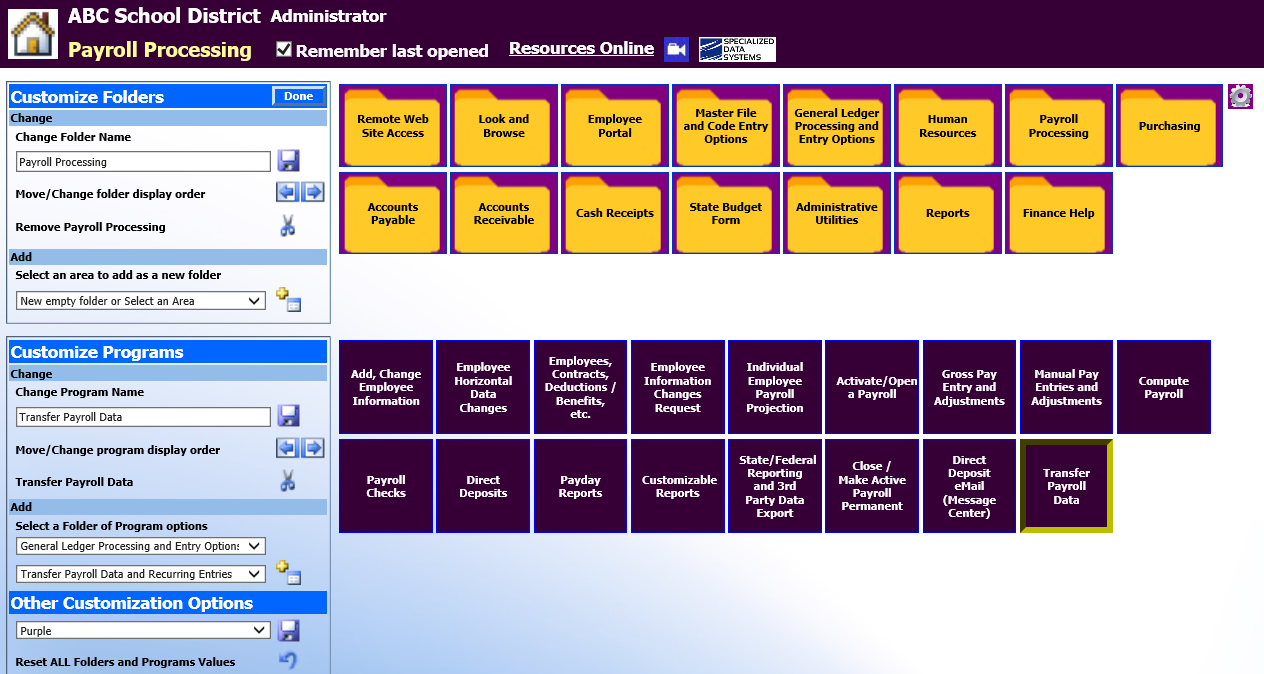The height and width of the screenshot is (674, 1264).
Task: Open the Purple color theme dropdown
Action: click(x=143, y=631)
